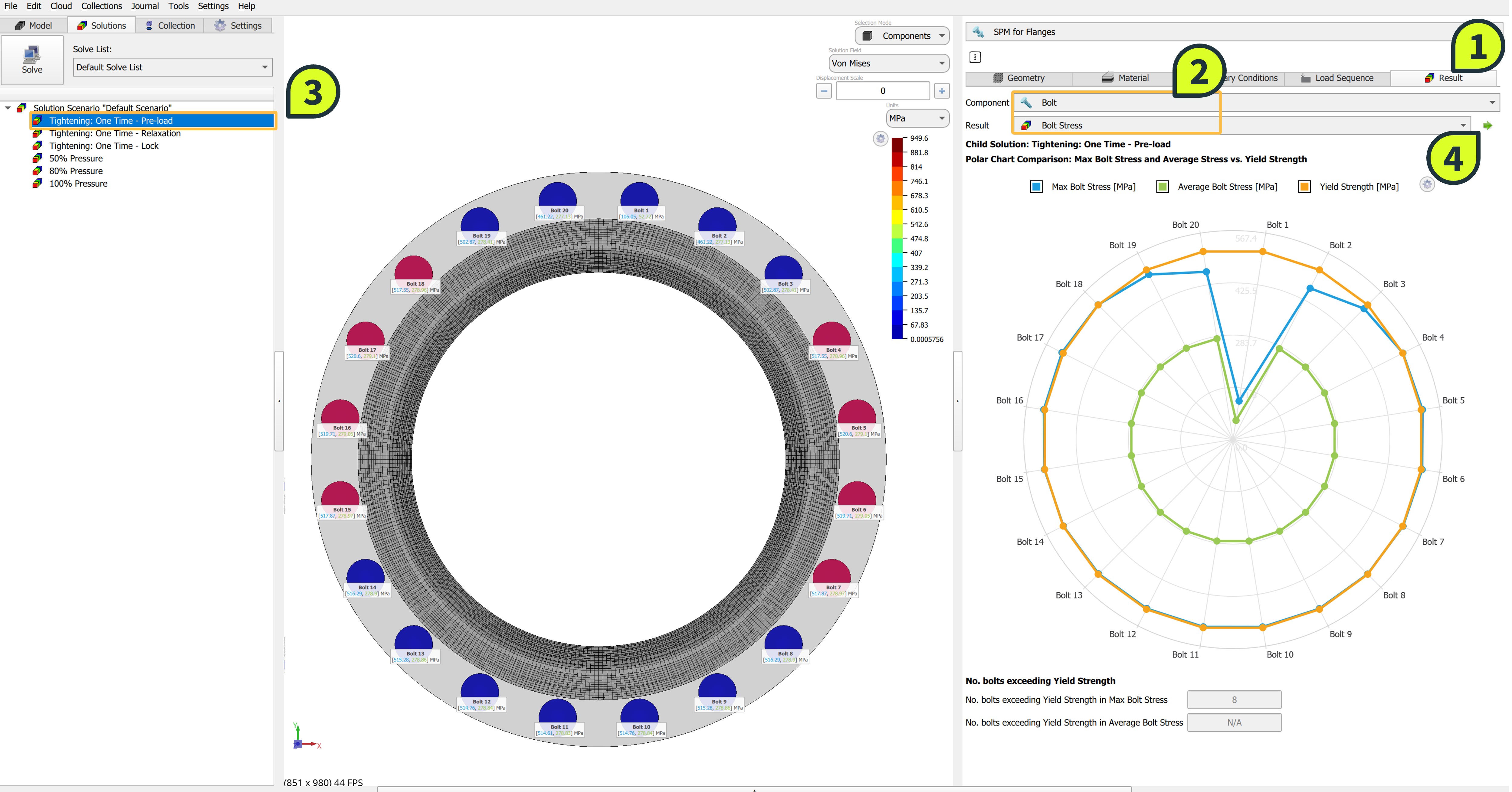Open the color legend settings gear
Viewport: 1512px width, 792px height.
880,139
